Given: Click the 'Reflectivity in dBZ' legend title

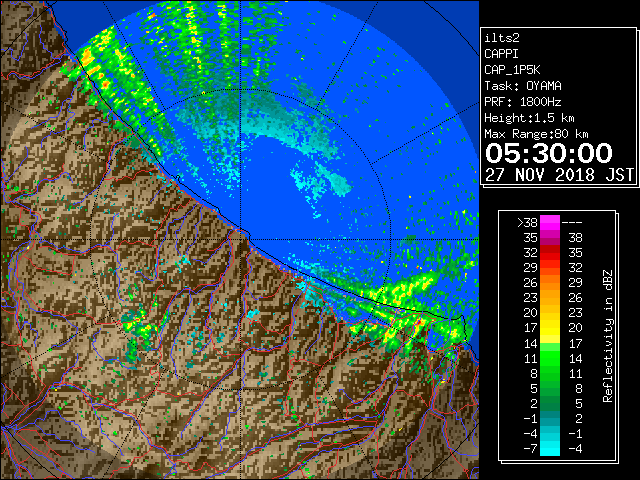Looking at the screenshot, I should (608, 336).
